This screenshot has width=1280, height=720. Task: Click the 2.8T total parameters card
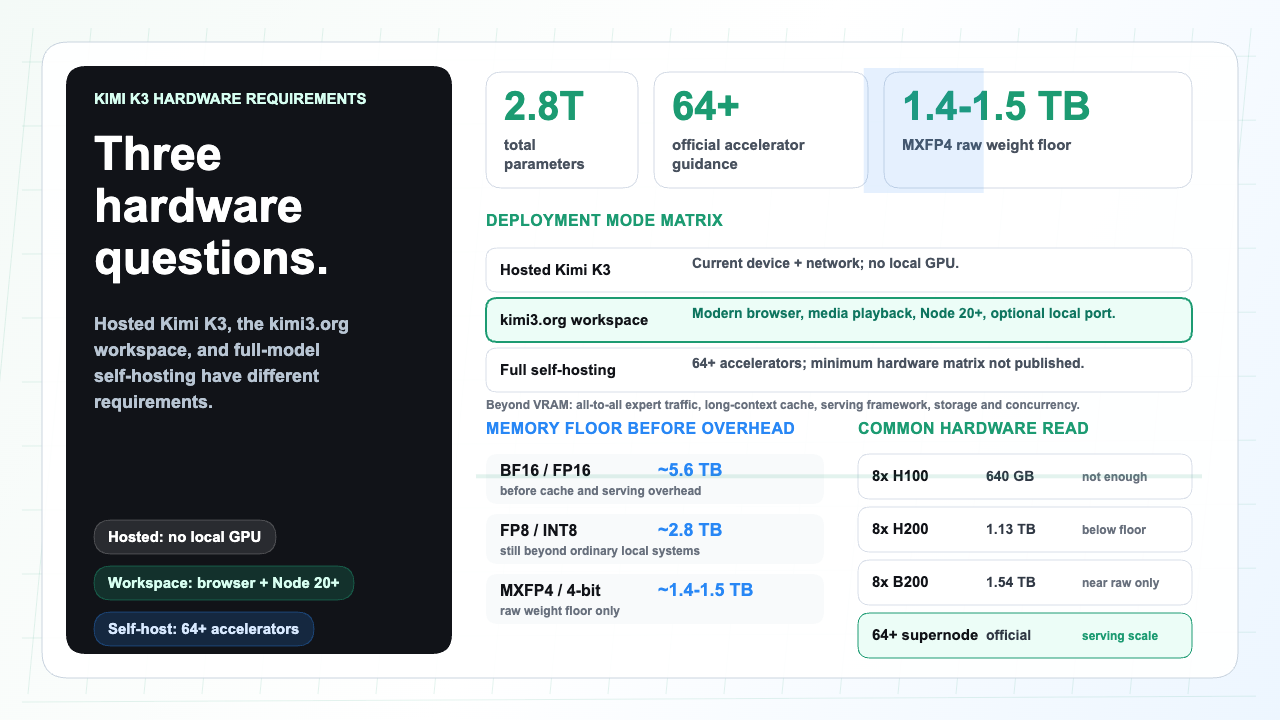pyautogui.click(x=562, y=130)
